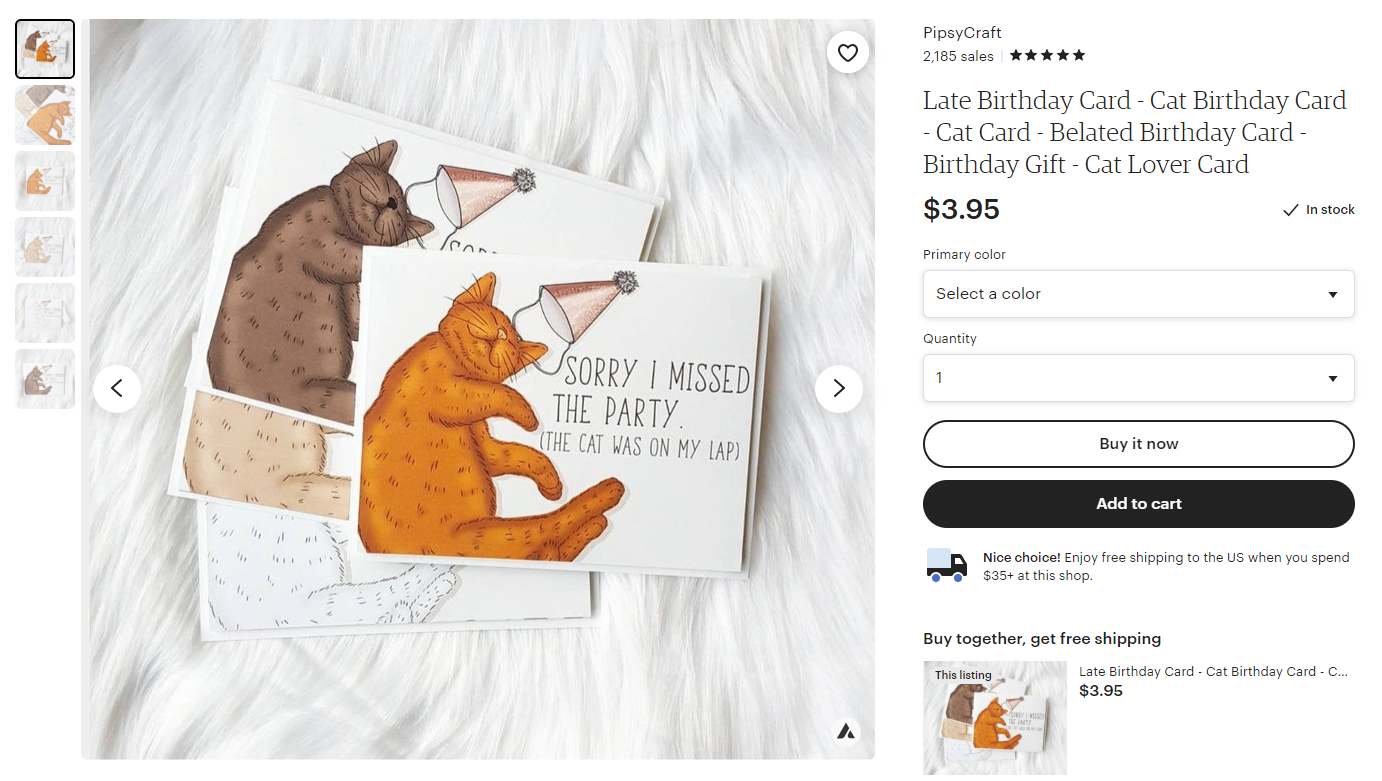The height and width of the screenshot is (781, 1382).
Task: Click the This listing badge image
Action: click(994, 717)
